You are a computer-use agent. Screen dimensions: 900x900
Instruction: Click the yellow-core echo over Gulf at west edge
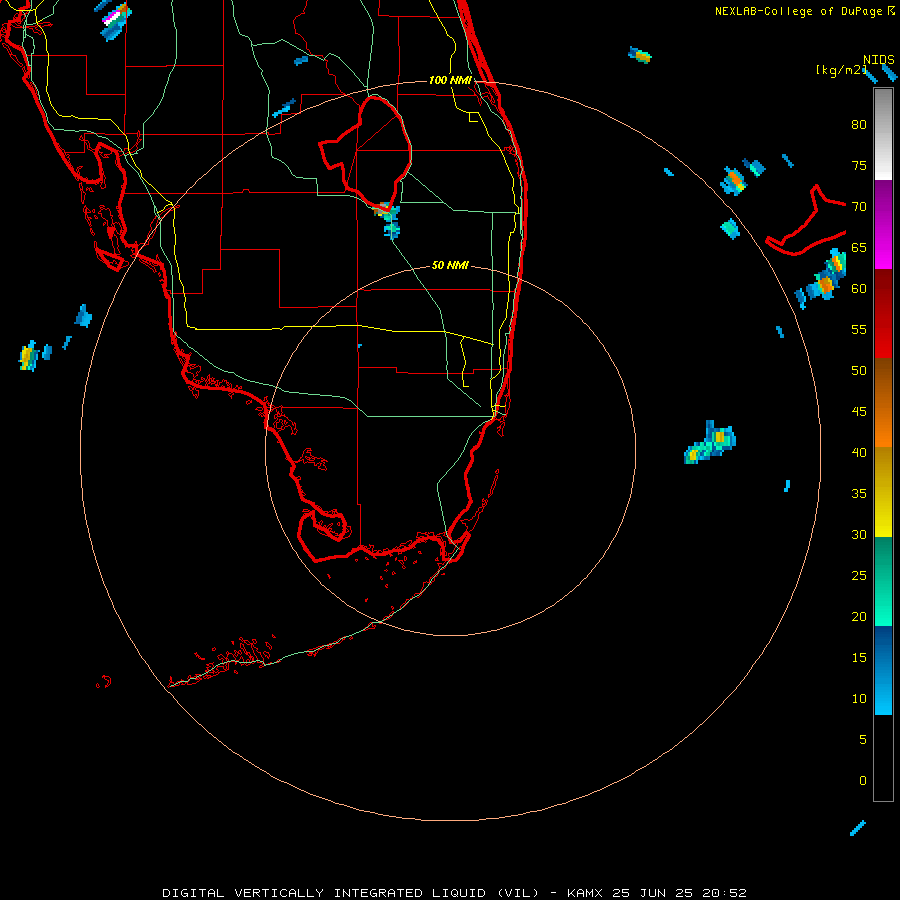[x=28, y=356]
